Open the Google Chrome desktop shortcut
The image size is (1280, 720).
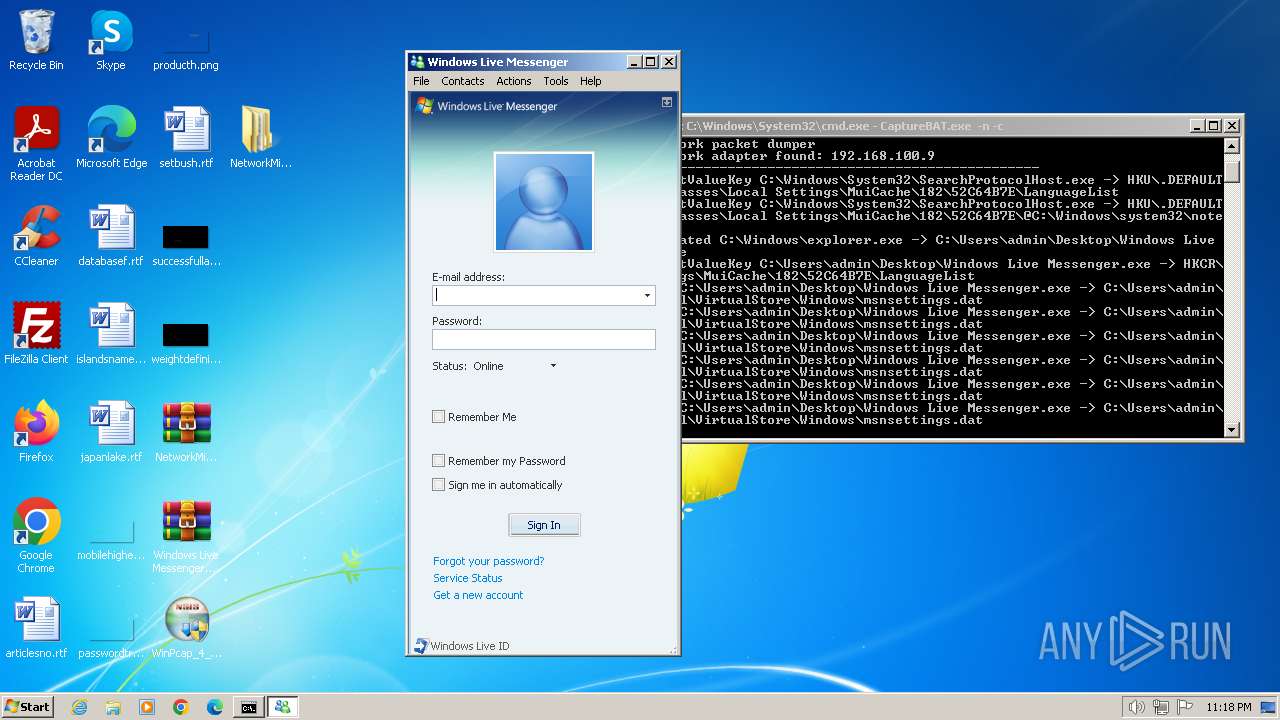36,535
